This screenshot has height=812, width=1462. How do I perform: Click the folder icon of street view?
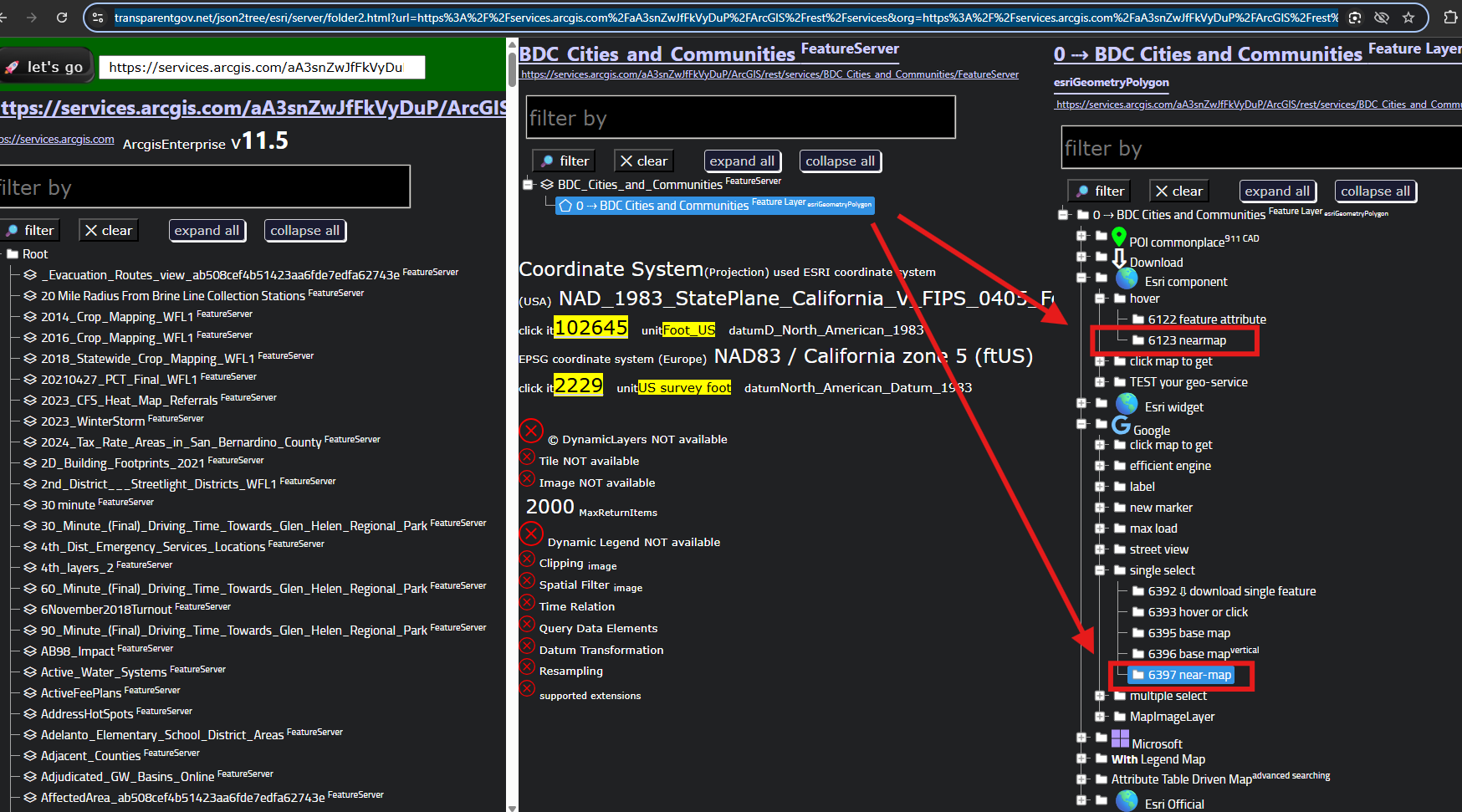tap(1120, 549)
